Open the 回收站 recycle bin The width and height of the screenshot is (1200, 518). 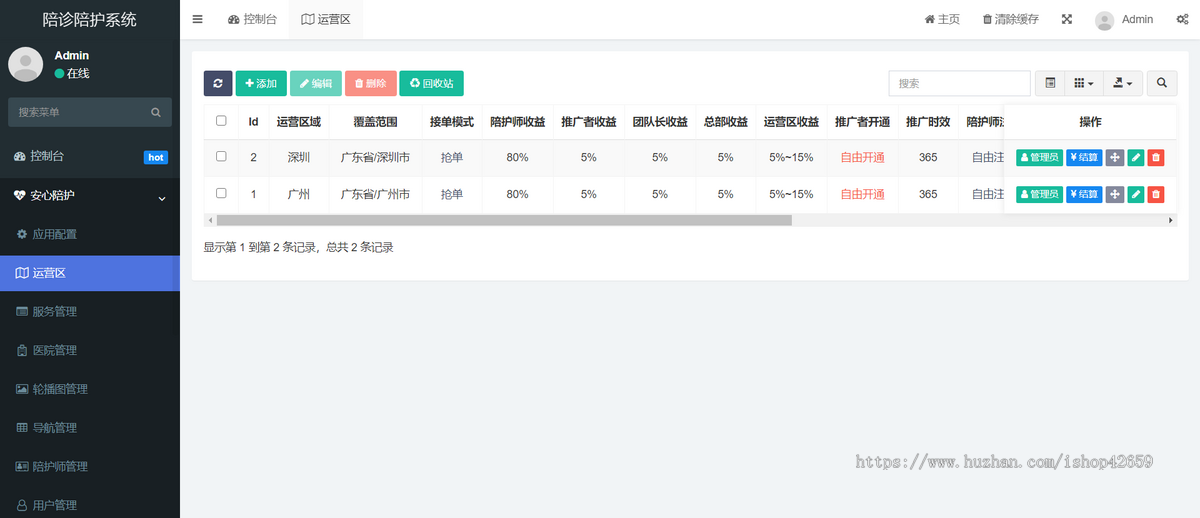pos(432,84)
